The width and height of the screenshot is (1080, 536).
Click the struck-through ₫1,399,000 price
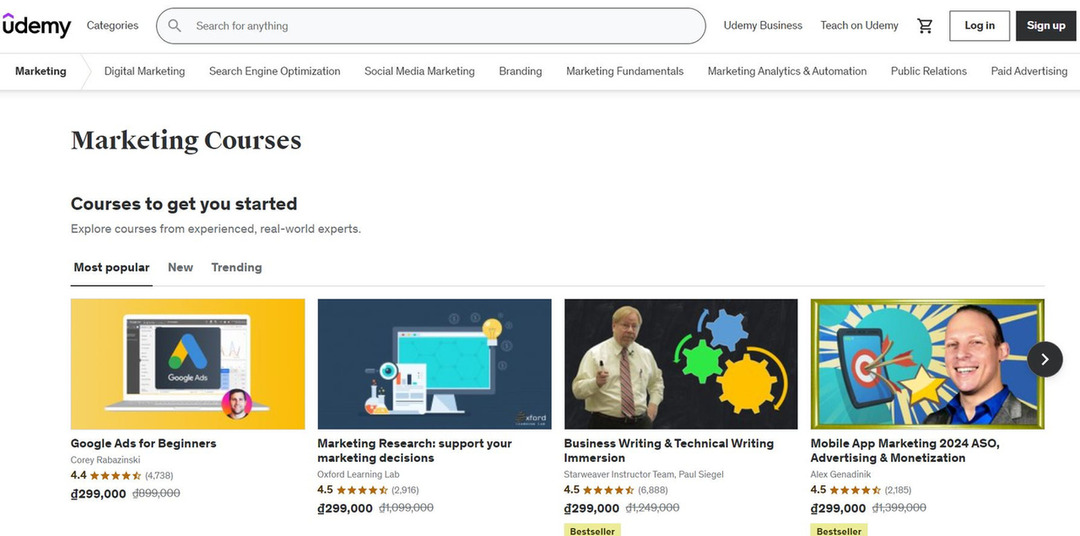pyautogui.click(x=899, y=508)
